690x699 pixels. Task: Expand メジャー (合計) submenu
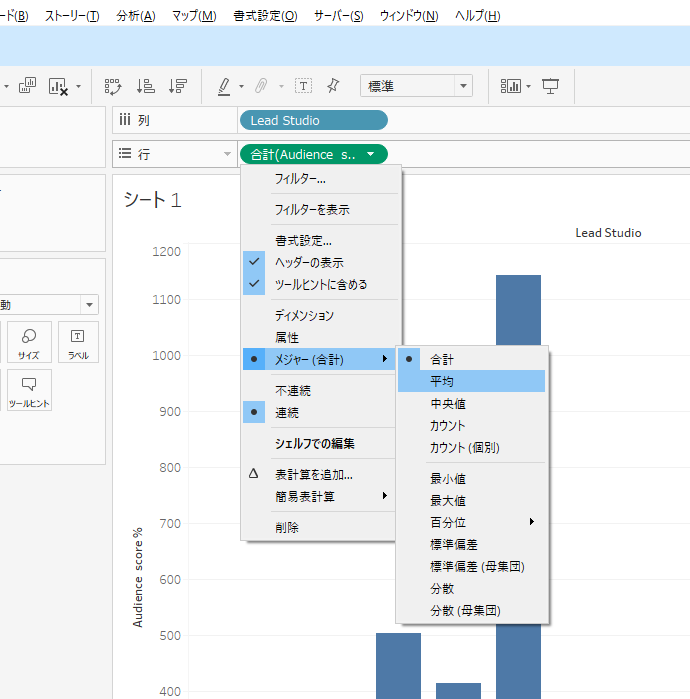[319, 359]
